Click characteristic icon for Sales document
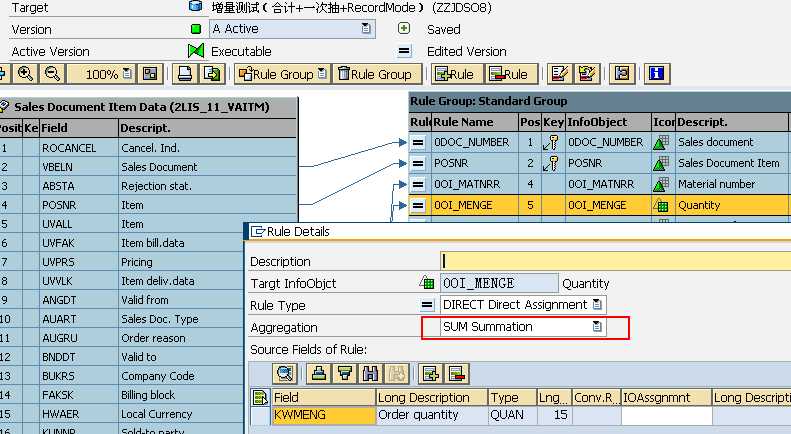This screenshot has height=434, width=791. point(661,143)
